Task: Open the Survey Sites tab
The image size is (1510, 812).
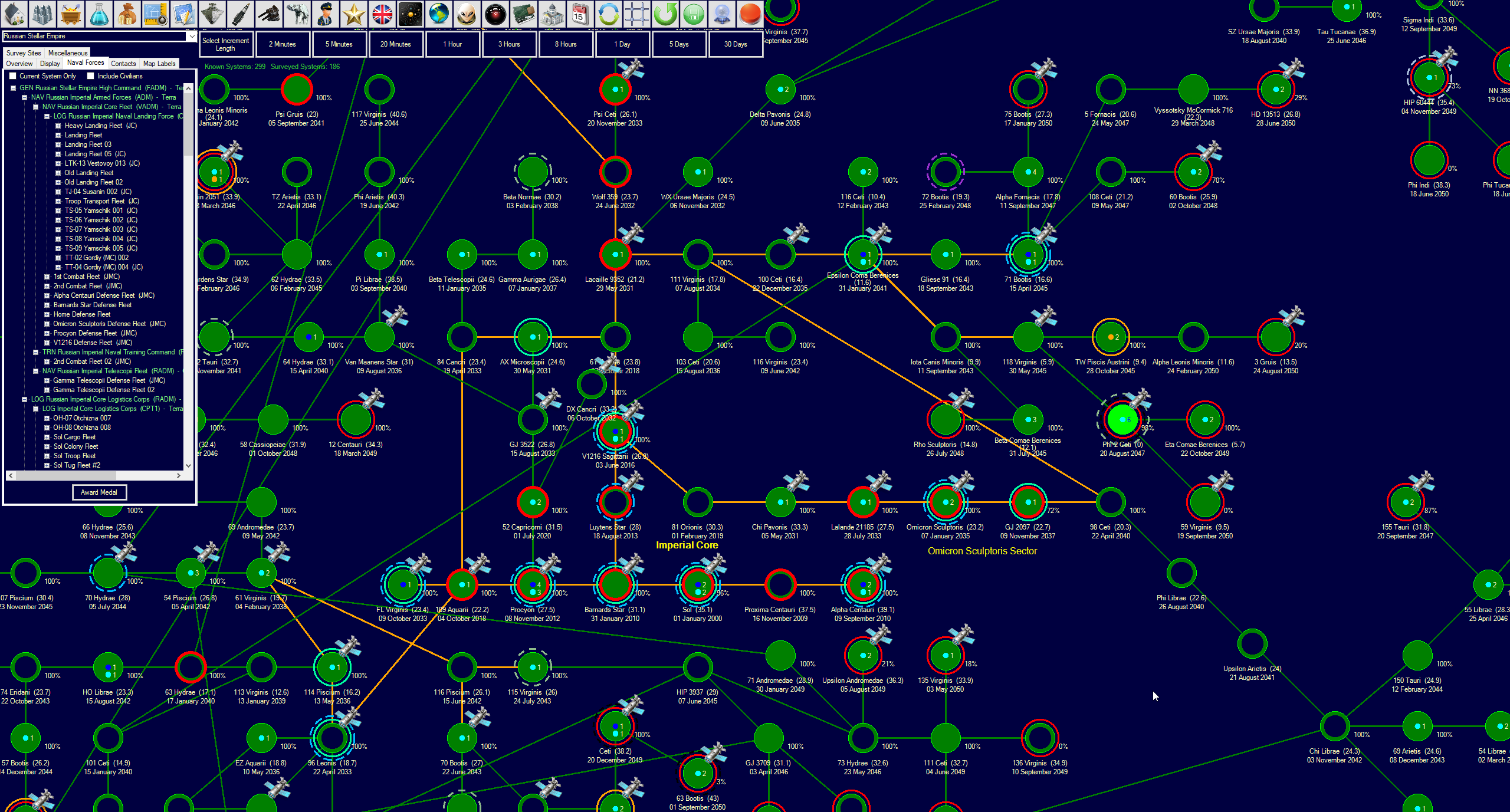Action: pyautogui.click(x=24, y=53)
